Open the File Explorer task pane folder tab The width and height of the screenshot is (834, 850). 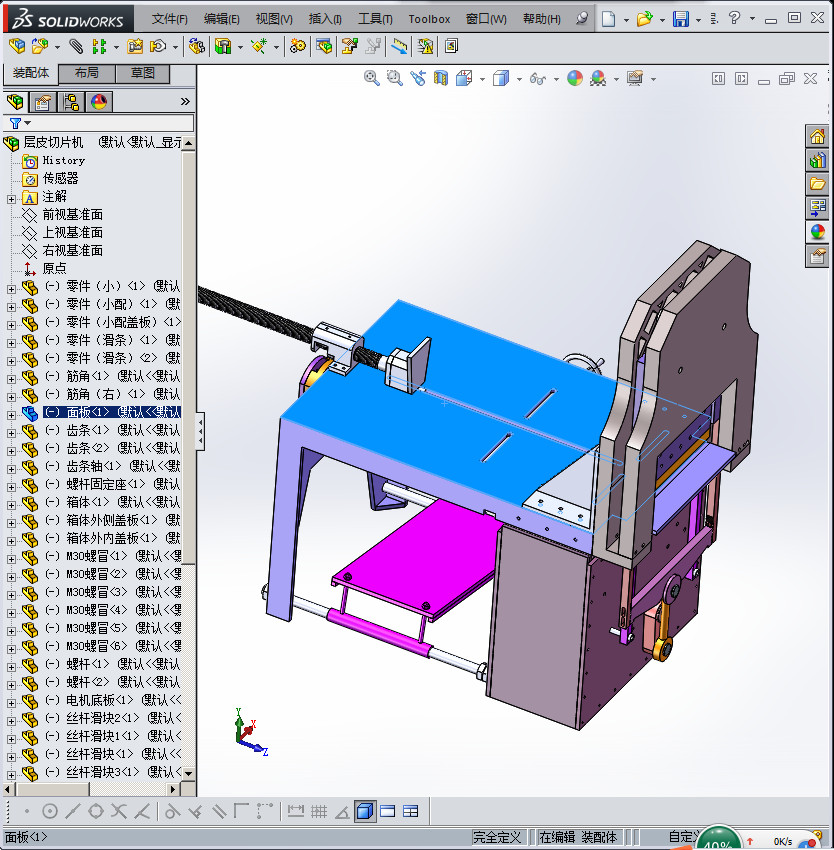pyautogui.click(x=817, y=184)
